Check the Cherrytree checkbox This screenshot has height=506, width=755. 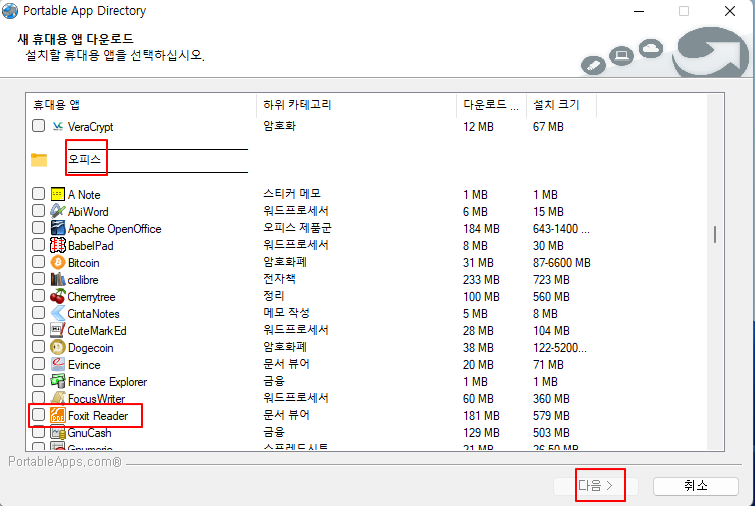[x=39, y=296]
